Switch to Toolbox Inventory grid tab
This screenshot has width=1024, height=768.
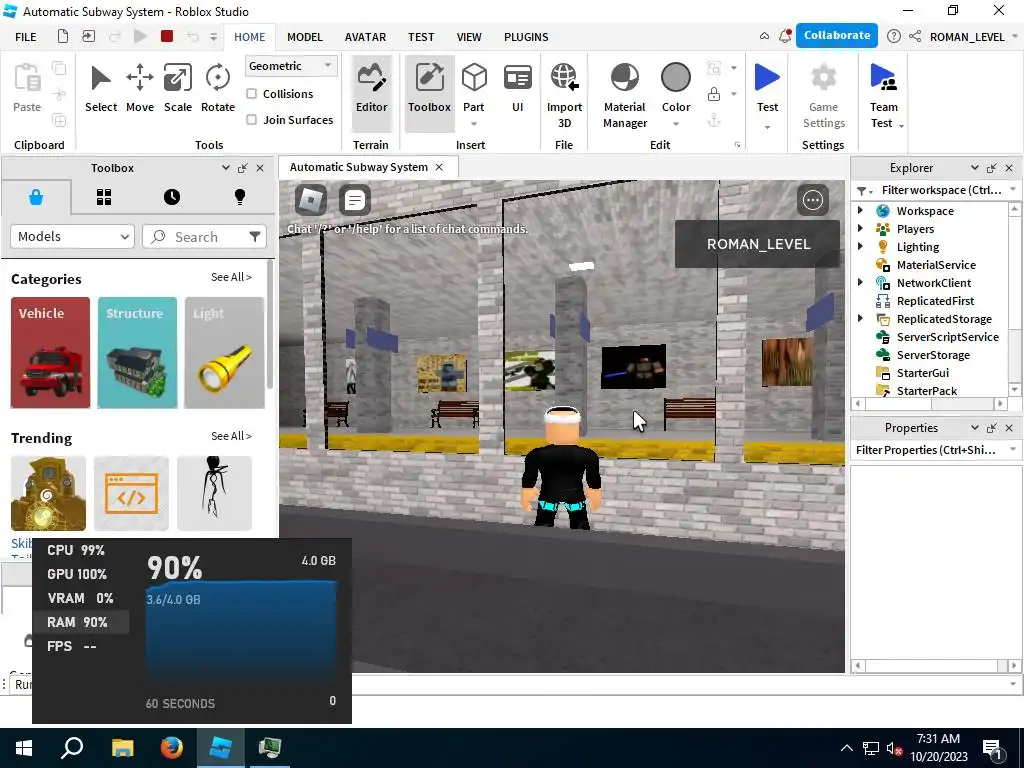[x=104, y=197]
